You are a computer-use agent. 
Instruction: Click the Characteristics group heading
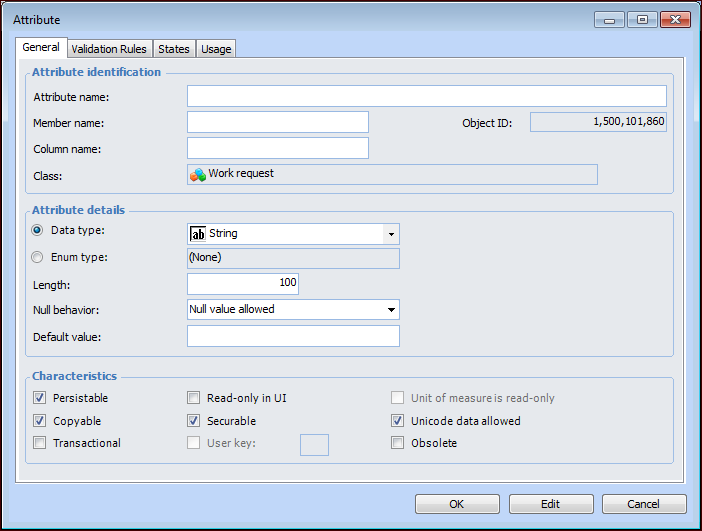(74, 376)
